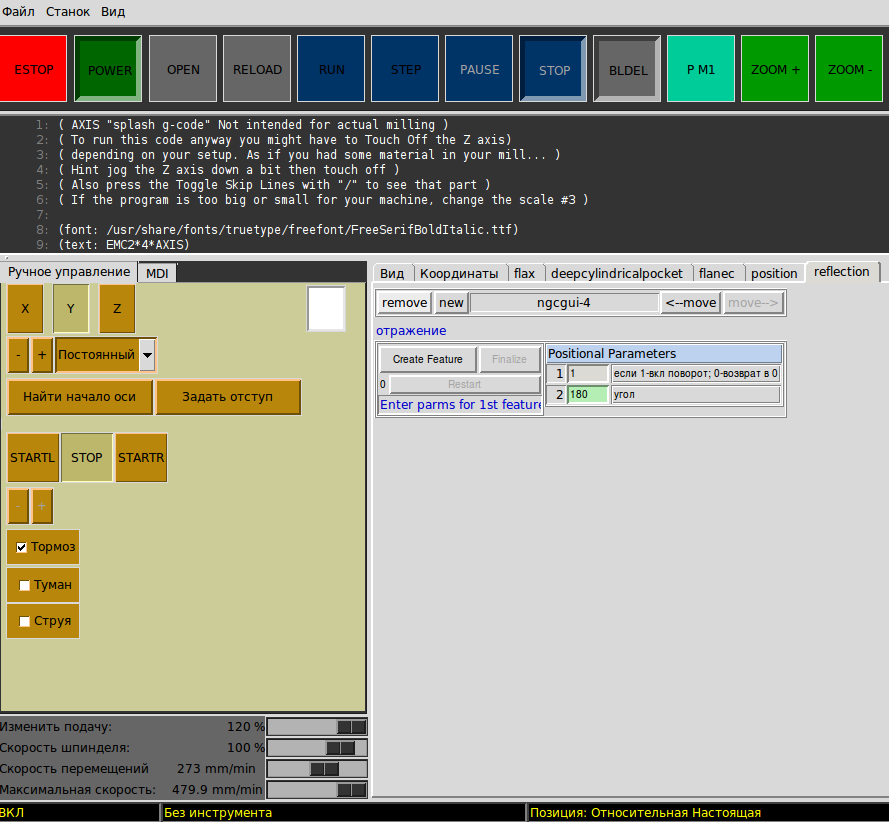Click the ngcgui-4 name field
This screenshot has width=889, height=822.
[564, 303]
